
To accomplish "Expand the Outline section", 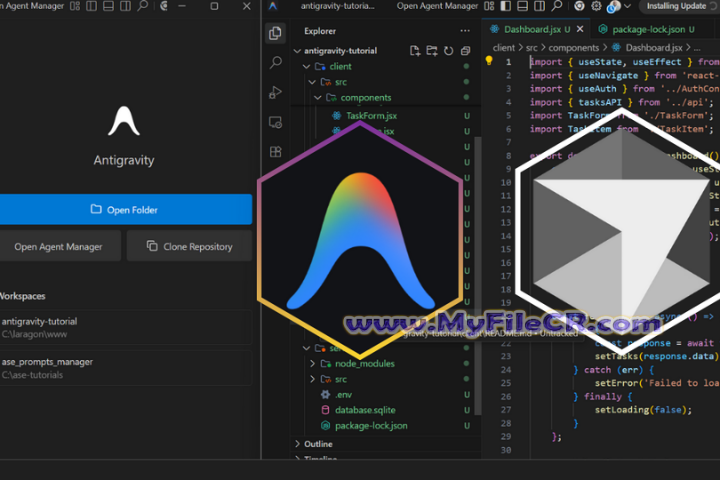I will (x=297, y=444).
